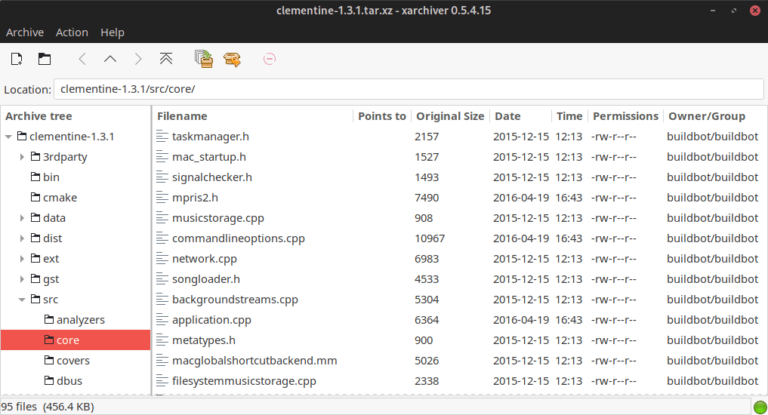Minimize the xarchiver window
768x415 pixels.
[713, 11]
